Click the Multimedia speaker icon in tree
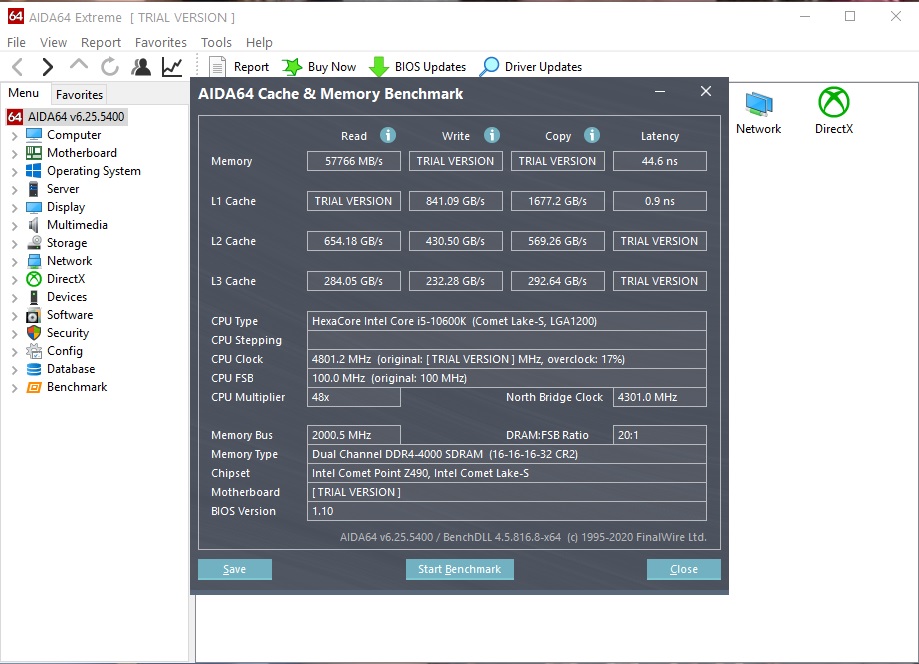Image resolution: width=919 pixels, height=664 pixels. tap(34, 225)
